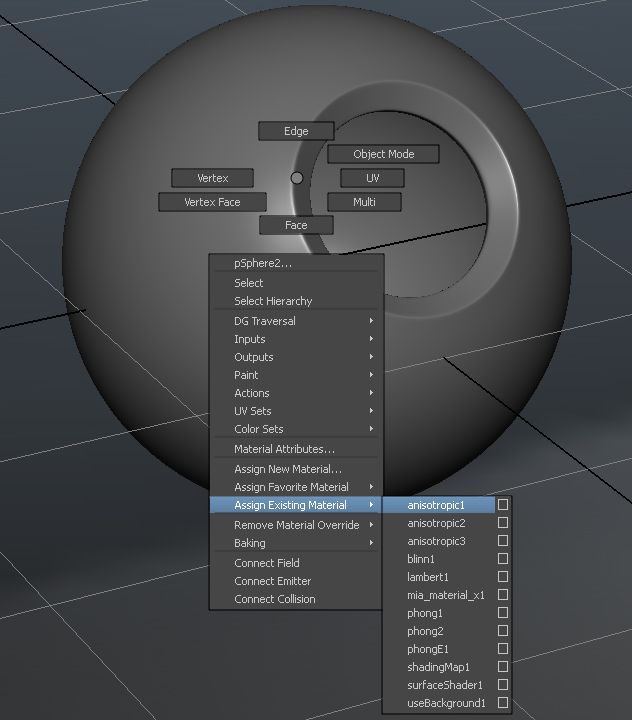Expand the Color Sets submenu
The width and height of the screenshot is (632, 720).
tap(296, 428)
